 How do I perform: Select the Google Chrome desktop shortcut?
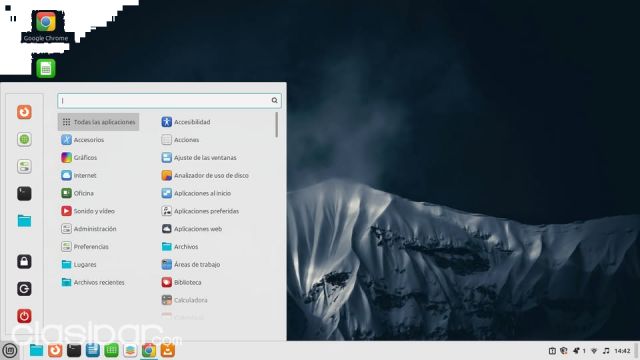click(x=46, y=27)
